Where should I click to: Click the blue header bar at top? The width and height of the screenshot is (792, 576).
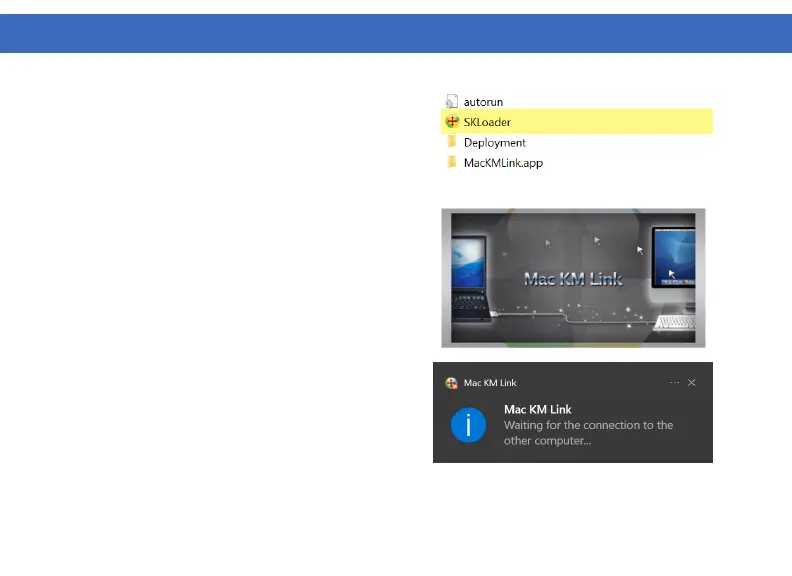(x=396, y=33)
